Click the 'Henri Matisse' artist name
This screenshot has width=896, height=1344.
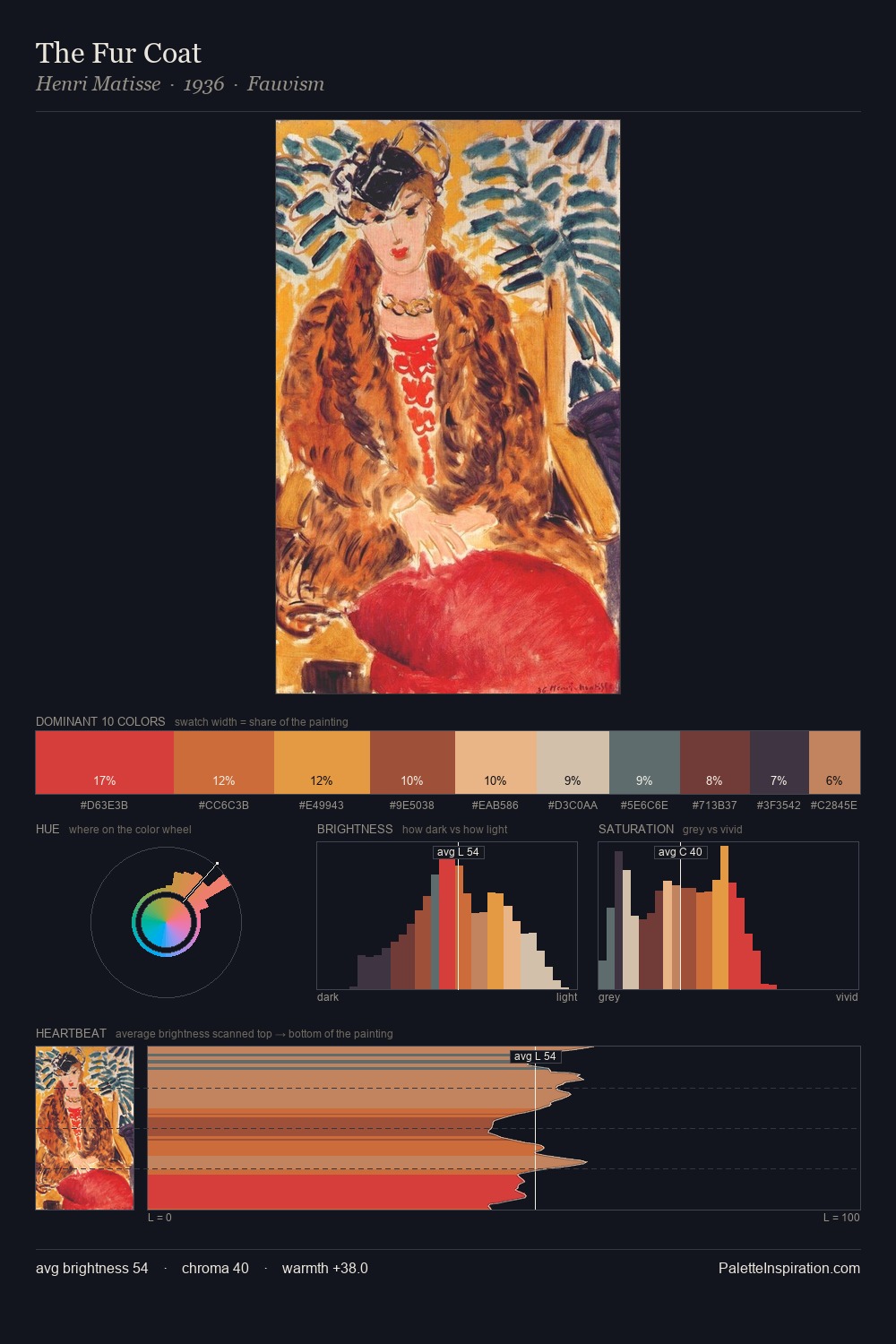(x=98, y=84)
